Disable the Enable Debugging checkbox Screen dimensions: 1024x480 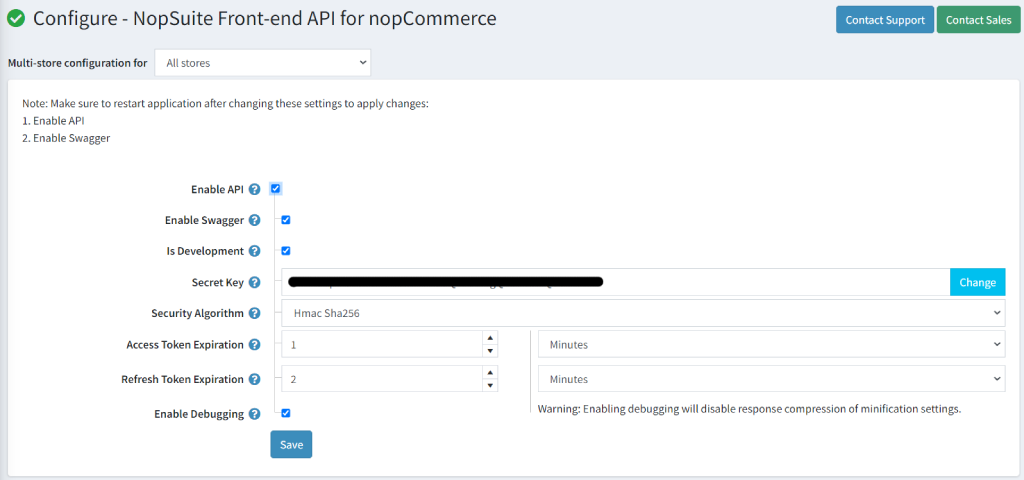click(286, 413)
